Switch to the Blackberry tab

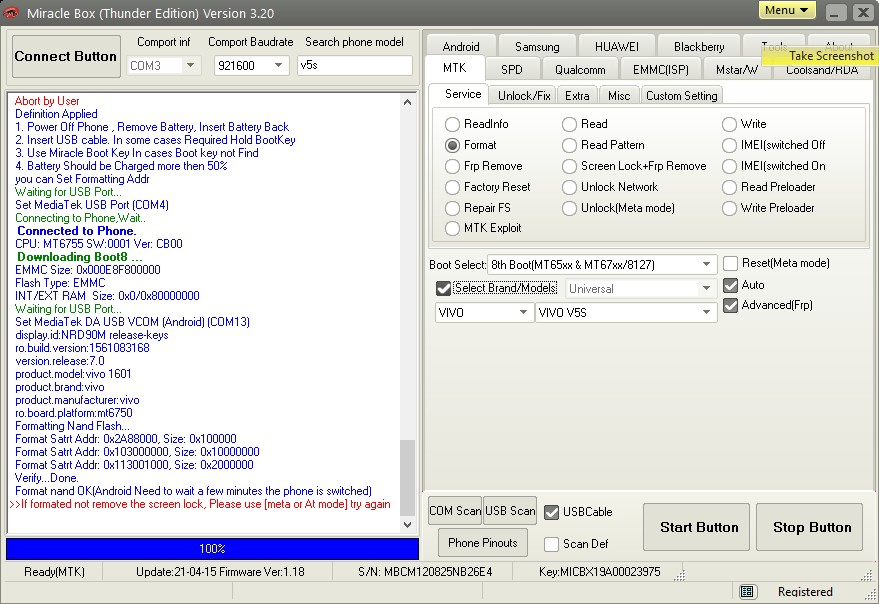(x=699, y=47)
